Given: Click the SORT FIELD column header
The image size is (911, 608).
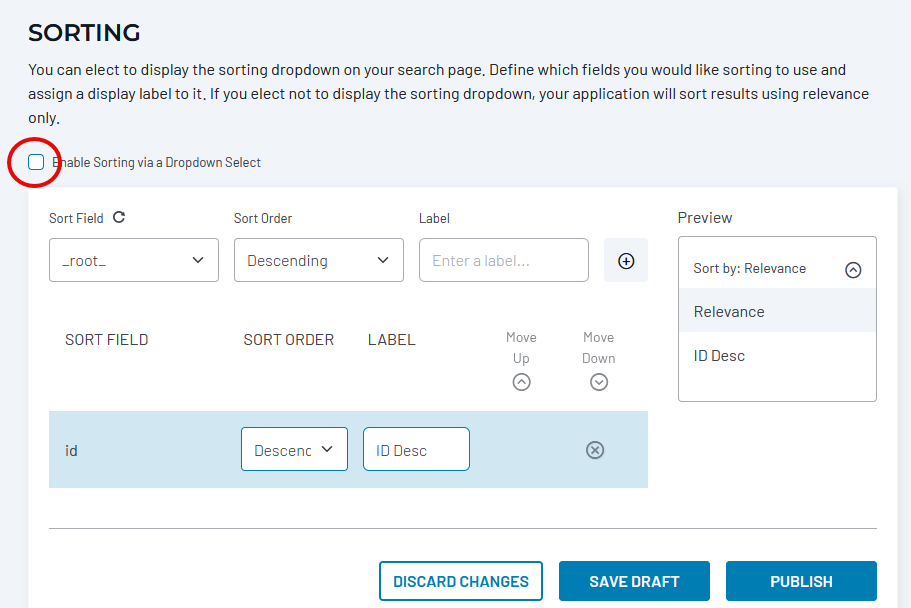Looking at the screenshot, I should 106,340.
